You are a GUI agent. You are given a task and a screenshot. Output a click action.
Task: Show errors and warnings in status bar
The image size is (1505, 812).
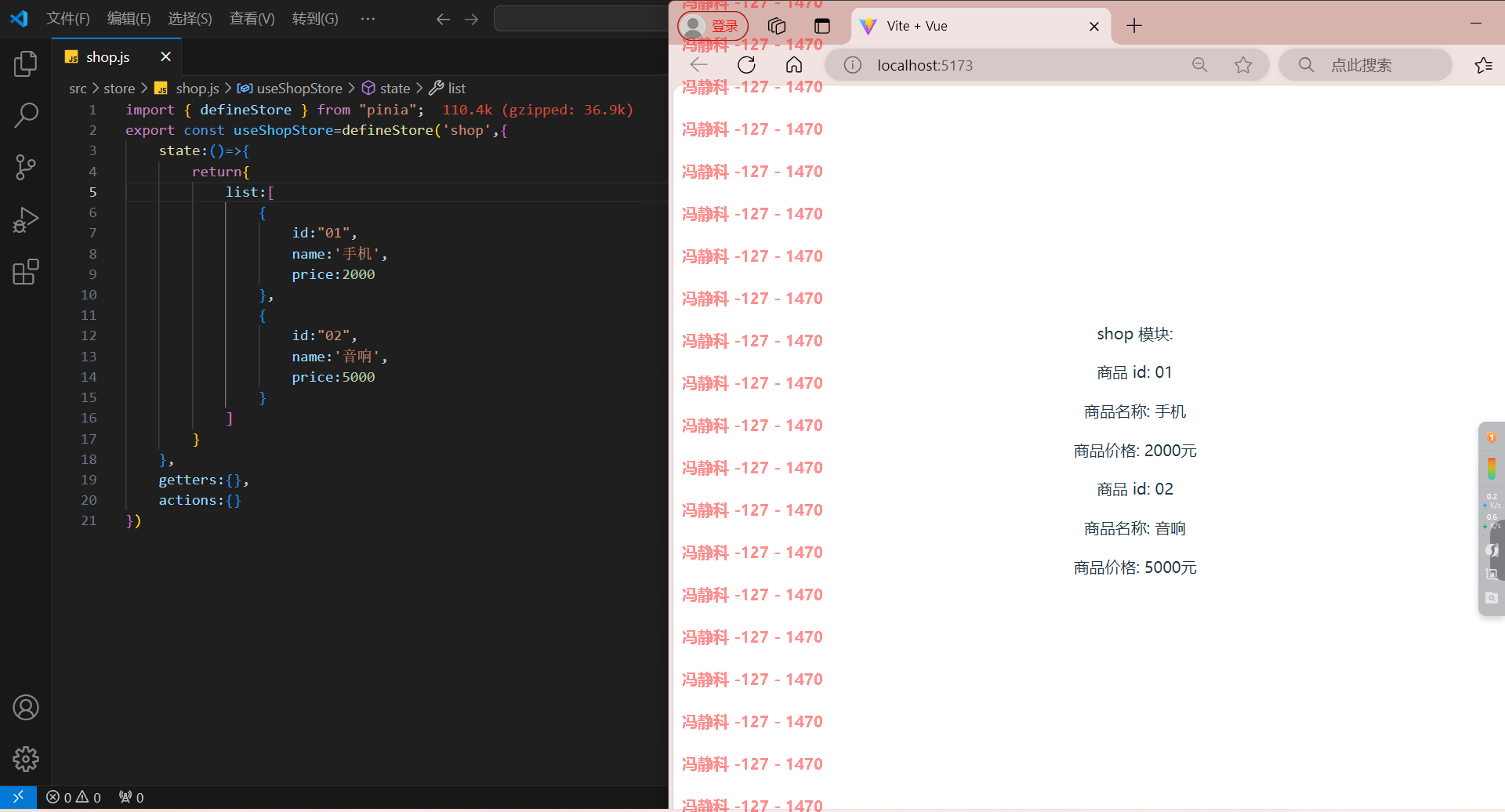coord(74,797)
